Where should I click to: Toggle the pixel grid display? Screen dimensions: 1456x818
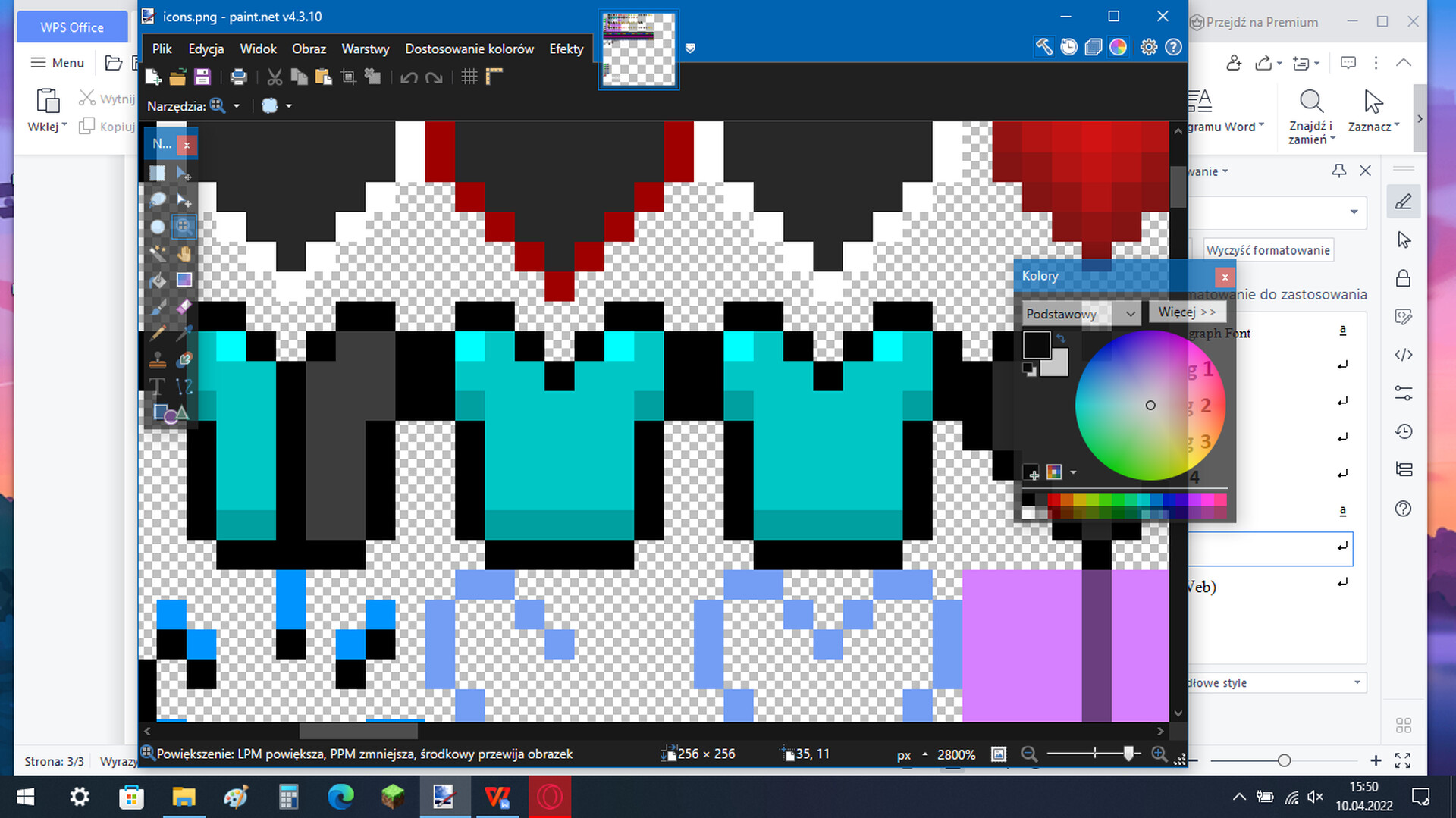[x=469, y=77]
